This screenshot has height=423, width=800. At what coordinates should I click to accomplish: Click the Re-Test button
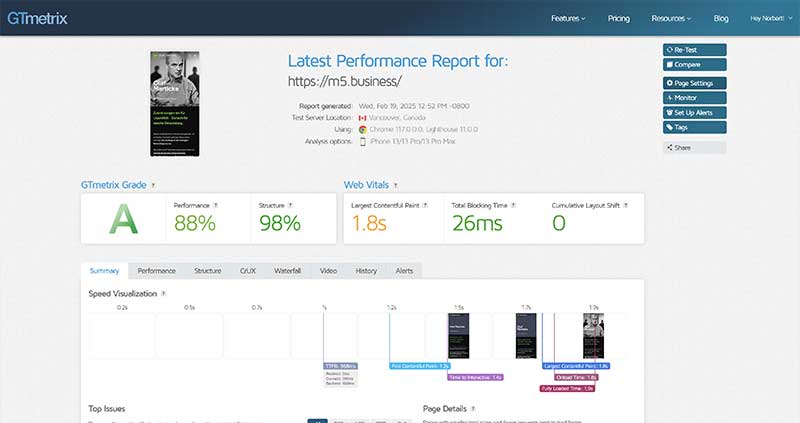coord(694,50)
